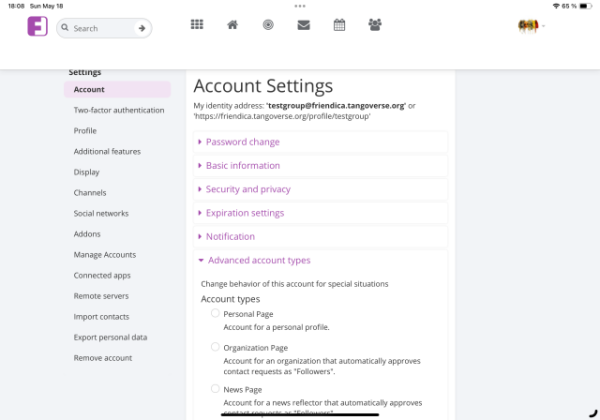This screenshot has width=600, height=420.
Task: Open private messages envelope icon
Action: coord(303,25)
